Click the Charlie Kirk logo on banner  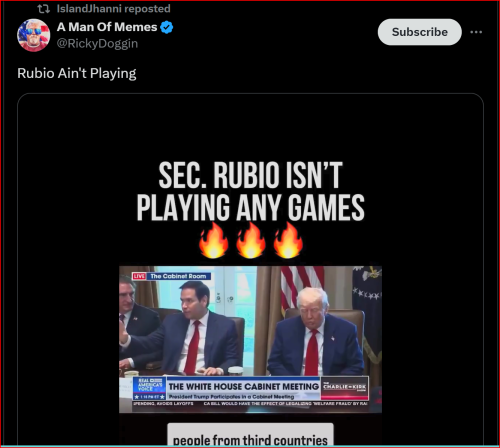click(345, 388)
